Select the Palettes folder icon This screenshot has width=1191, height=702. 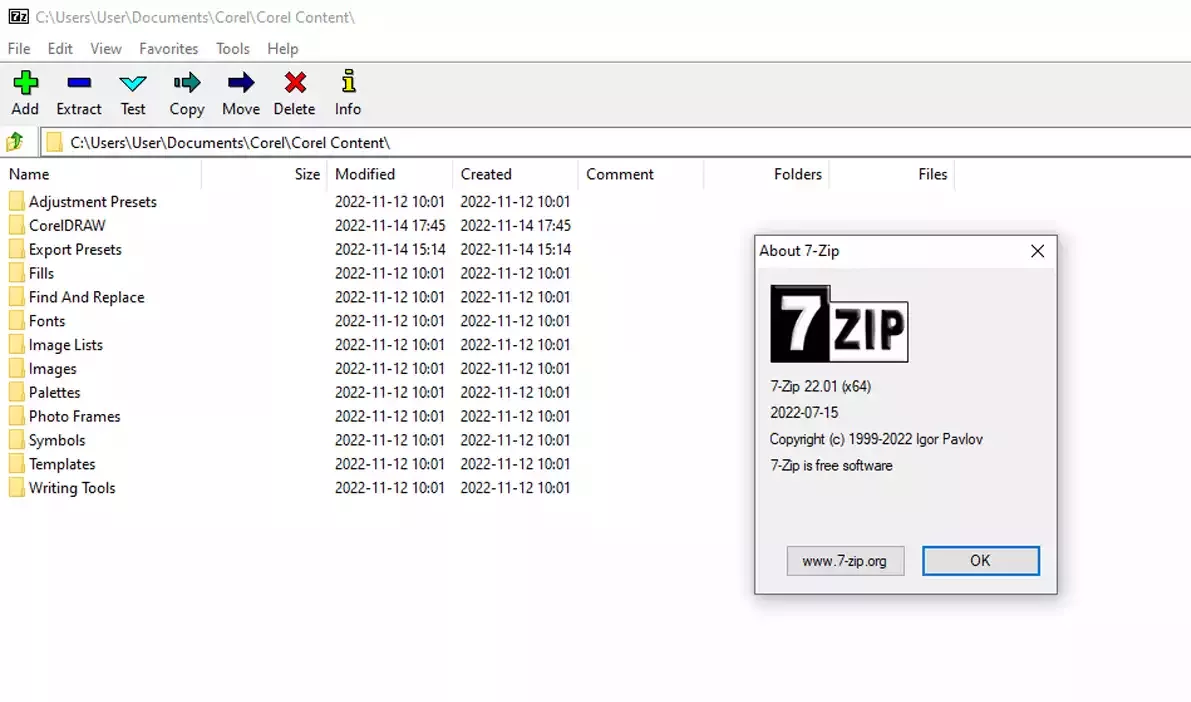coord(17,392)
